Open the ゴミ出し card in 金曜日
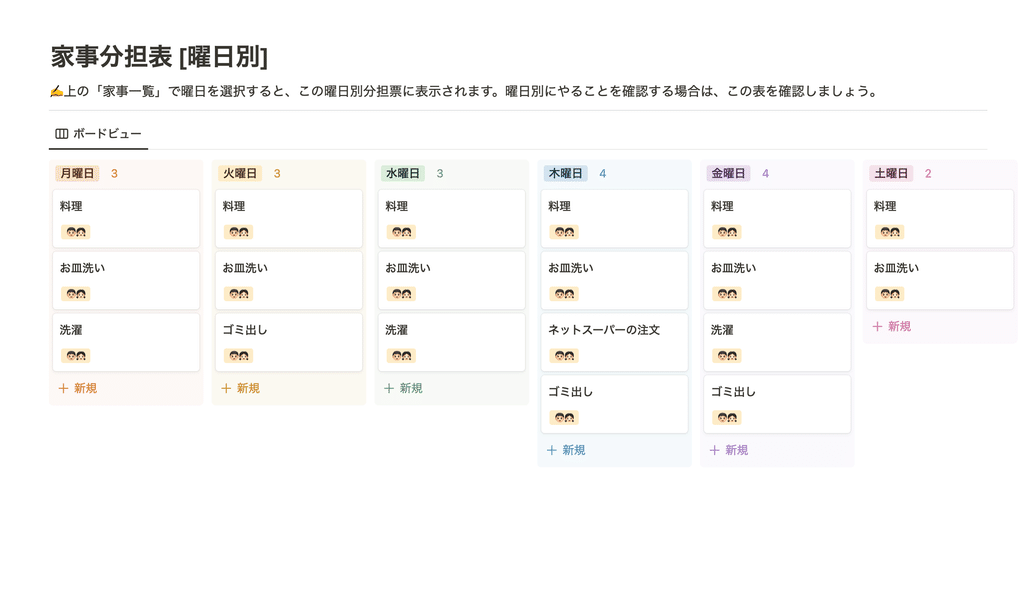Image resolution: width=1024 pixels, height=604 pixels. [x=777, y=404]
